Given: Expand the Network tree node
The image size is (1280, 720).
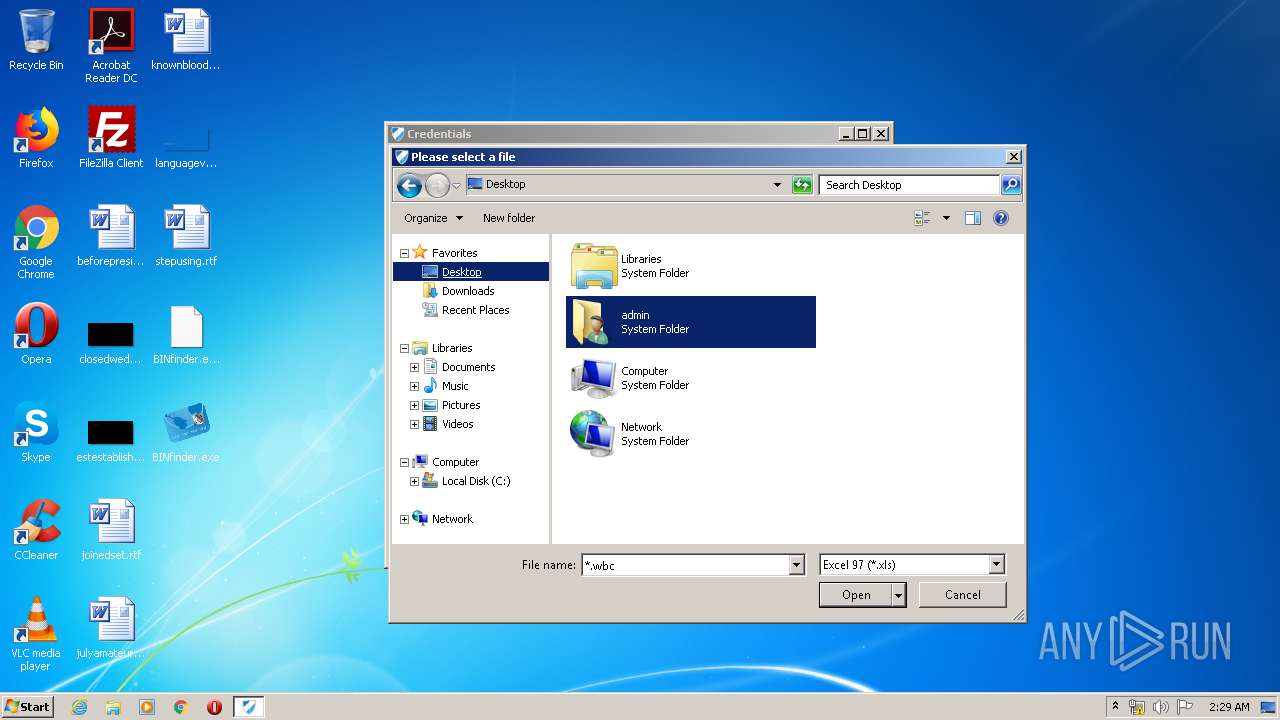Looking at the screenshot, I should pyautogui.click(x=404, y=520).
